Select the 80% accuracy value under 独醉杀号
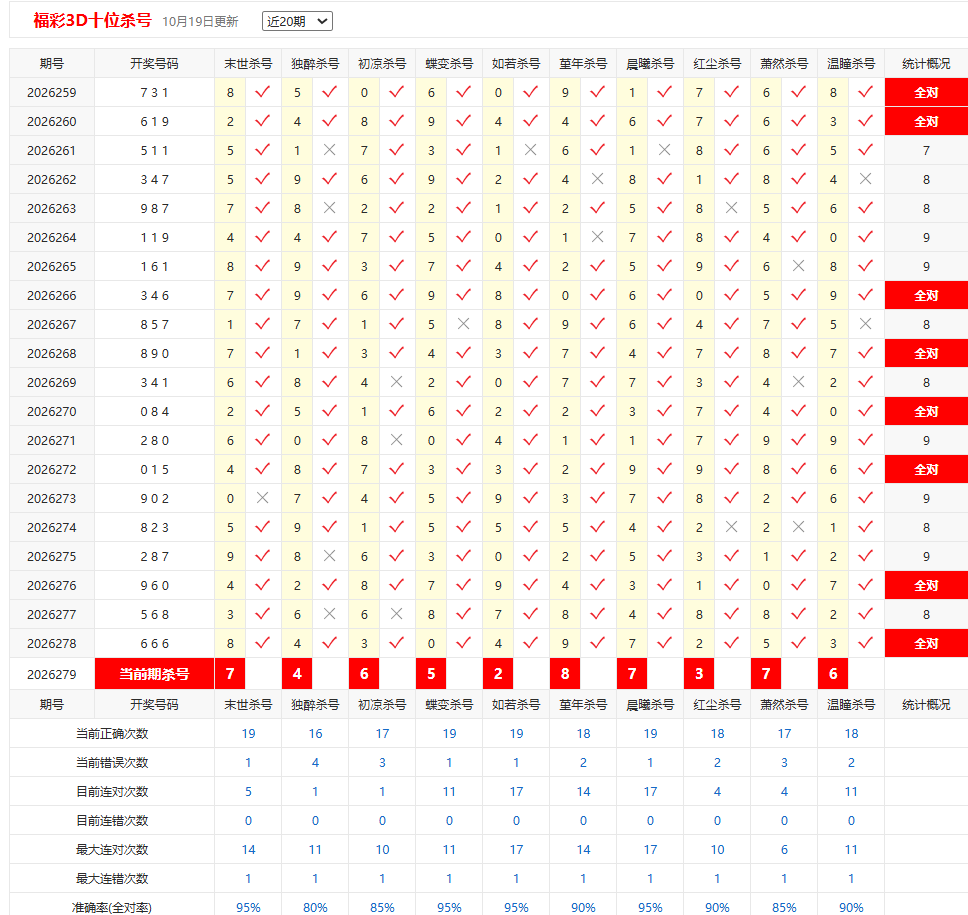Image resolution: width=968 pixels, height=915 pixels. tap(315, 908)
